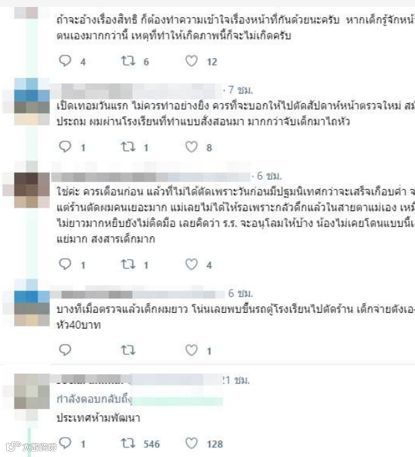The height and width of the screenshot is (457, 415).
Task: Retweet the tweet showing 6 retweets
Action: point(128,61)
